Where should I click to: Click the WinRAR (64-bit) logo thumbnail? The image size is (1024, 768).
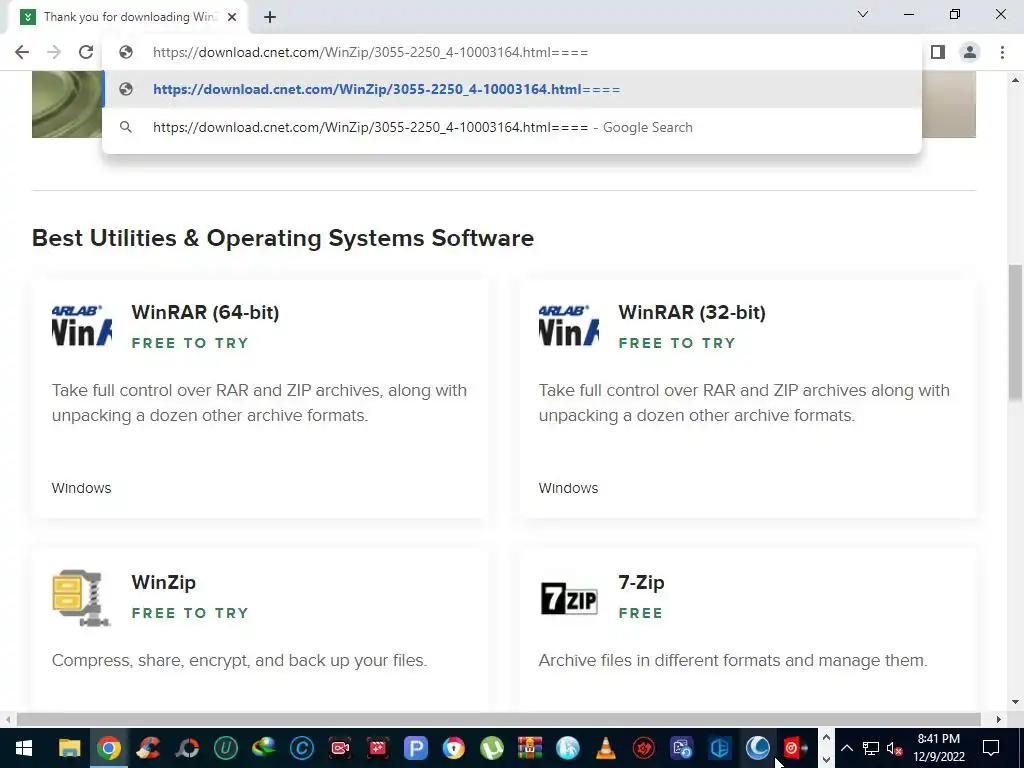pyautogui.click(x=82, y=325)
